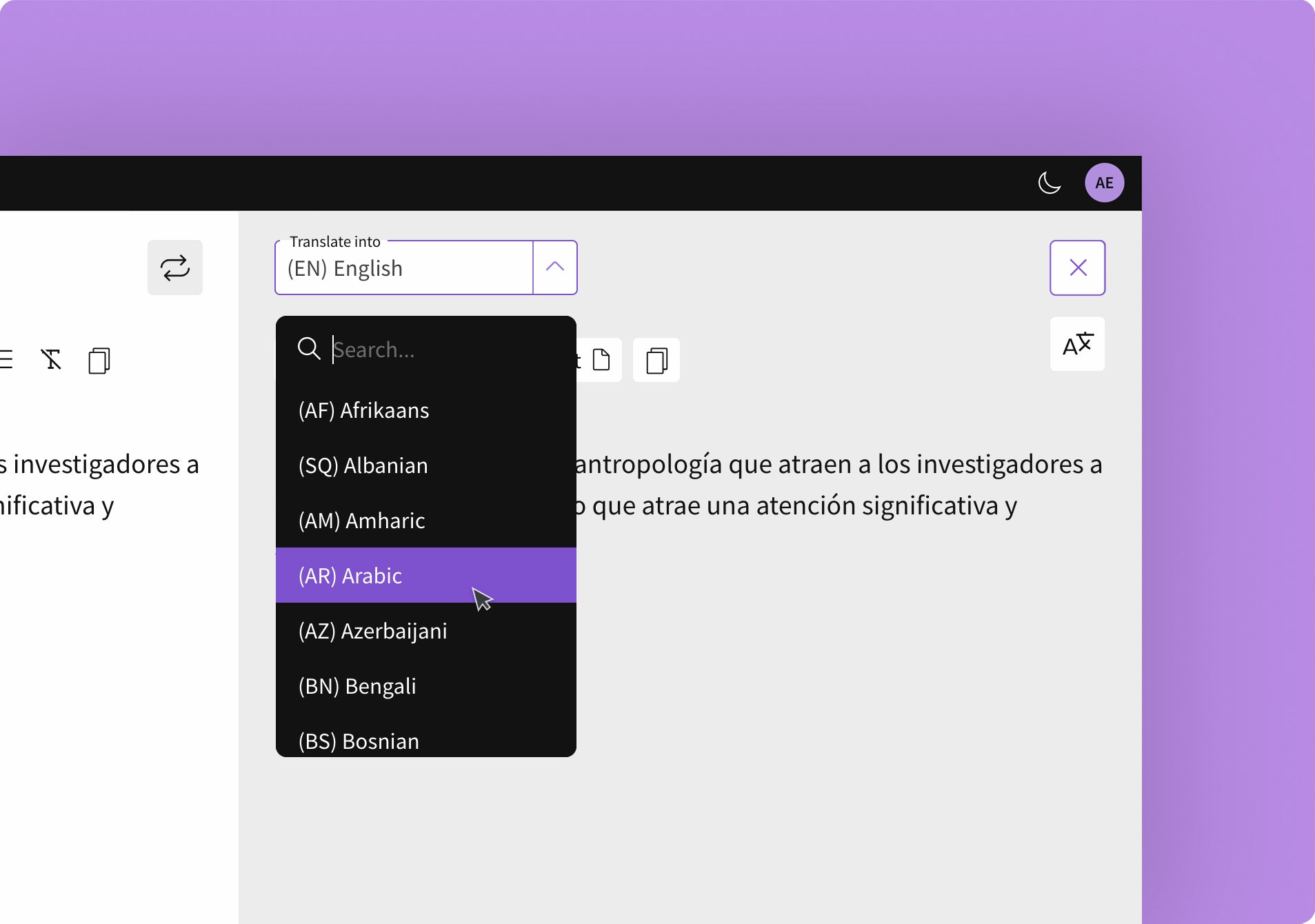Open the glossary translate icon
The image size is (1315, 924).
pyautogui.click(x=1077, y=344)
